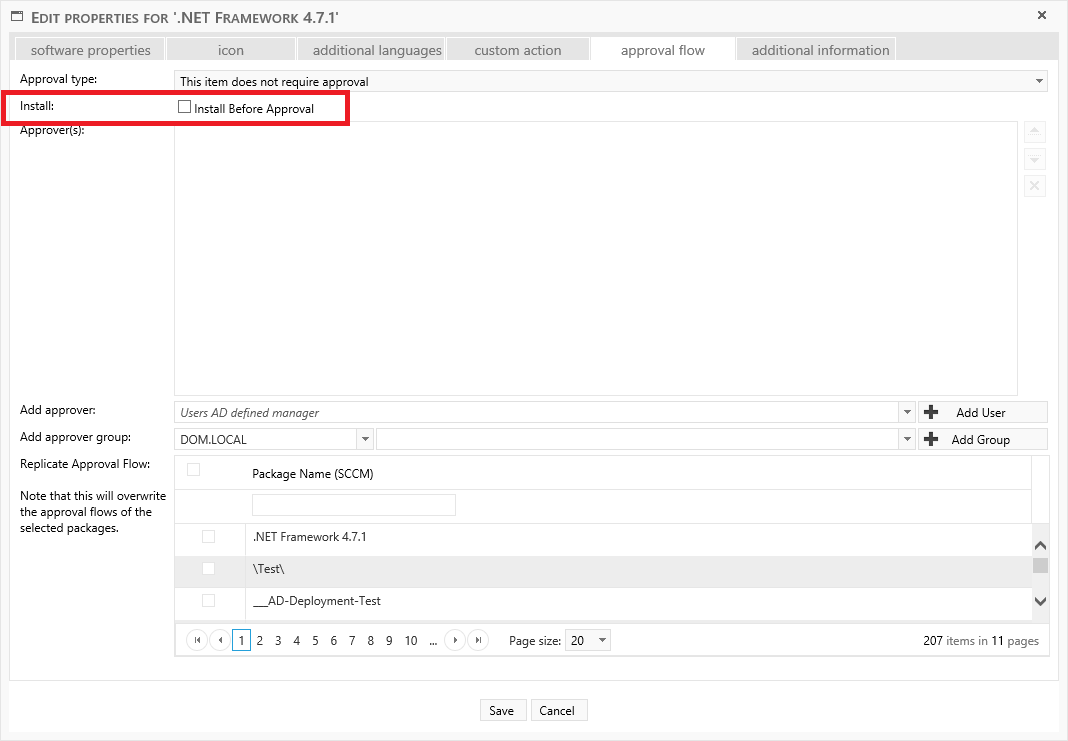Switch to the software properties tab
1068x741 pixels.
tap(90, 50)
